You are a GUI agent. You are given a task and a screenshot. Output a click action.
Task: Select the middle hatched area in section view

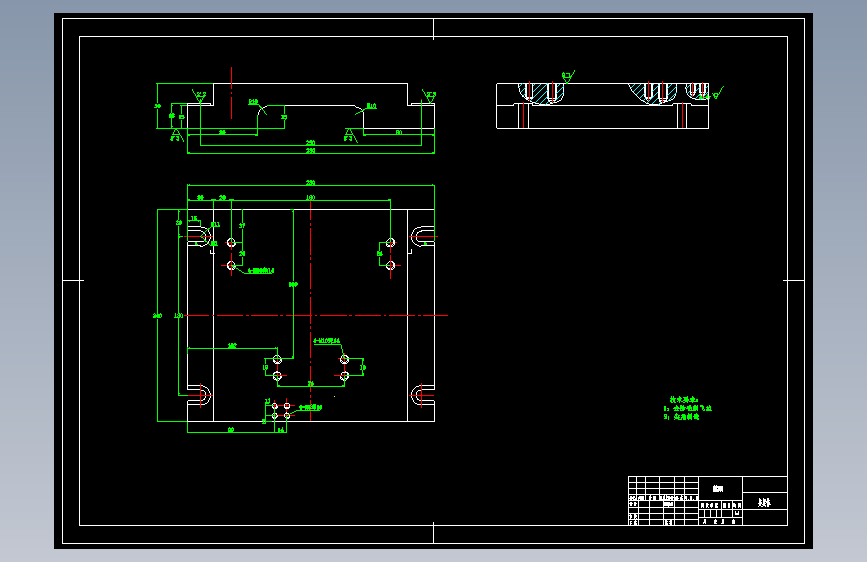(x=652, y=93)
